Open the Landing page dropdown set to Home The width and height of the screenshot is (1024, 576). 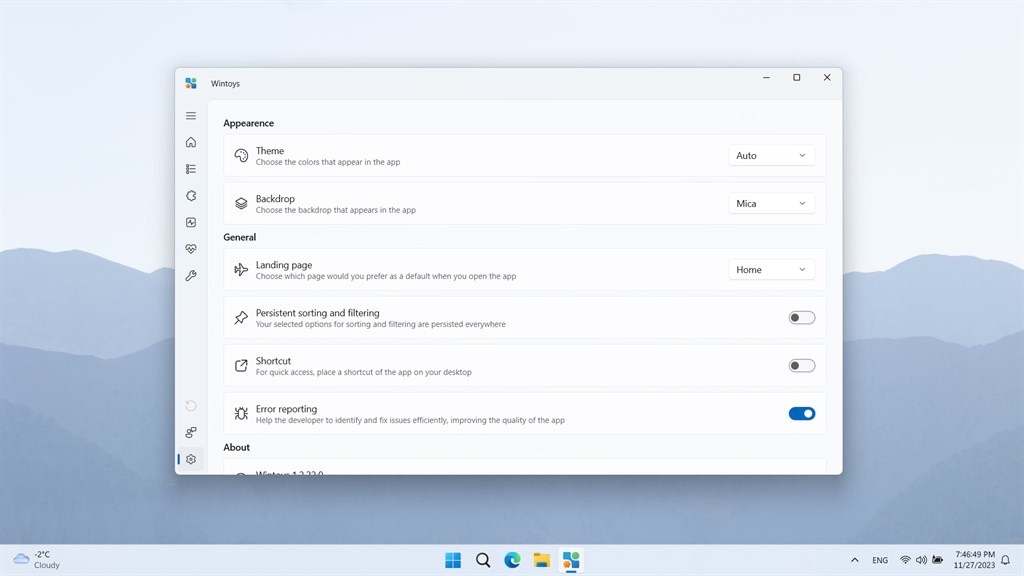point(771,270)
